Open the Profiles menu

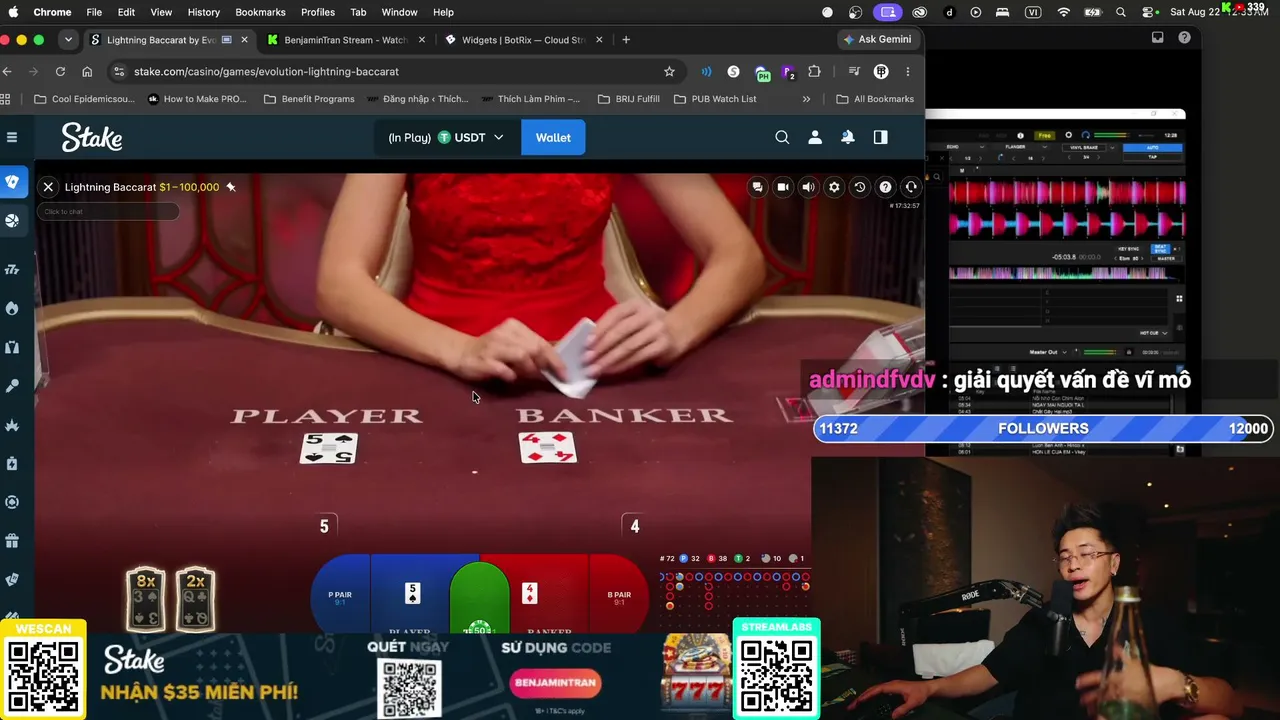318,12
